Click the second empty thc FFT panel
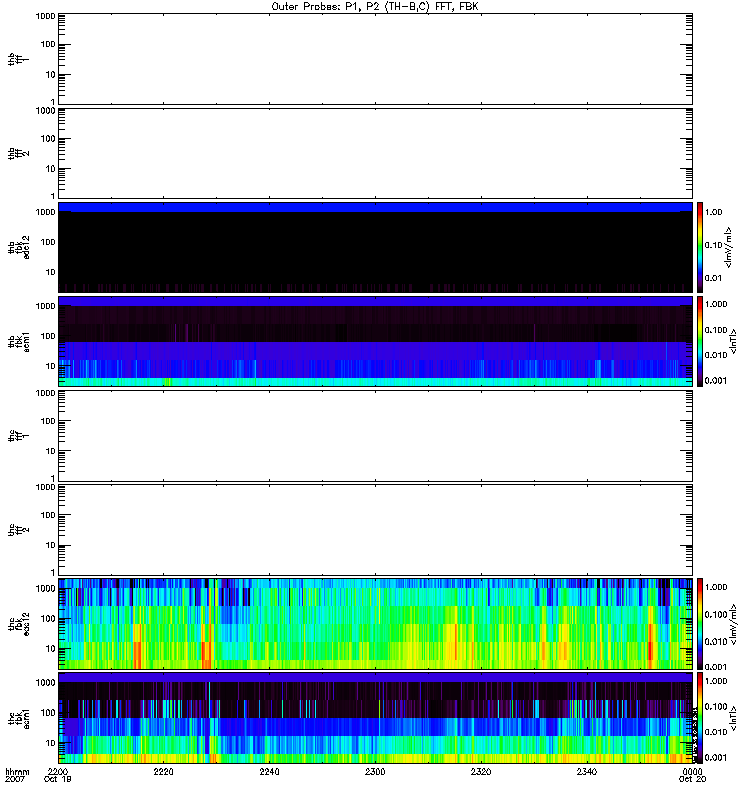 [375, 529]
